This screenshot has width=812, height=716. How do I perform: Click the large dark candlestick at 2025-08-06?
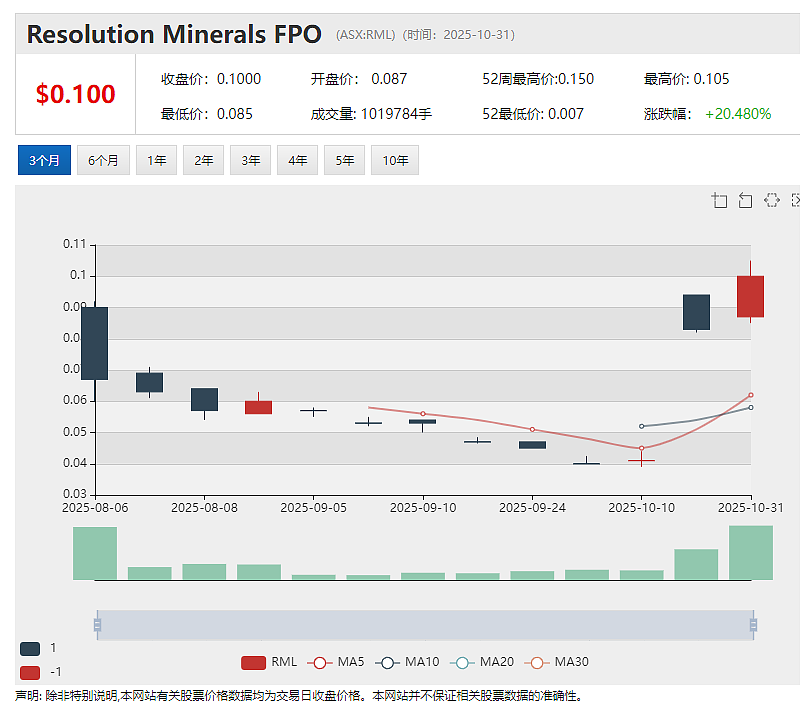[x=95, y=343]
